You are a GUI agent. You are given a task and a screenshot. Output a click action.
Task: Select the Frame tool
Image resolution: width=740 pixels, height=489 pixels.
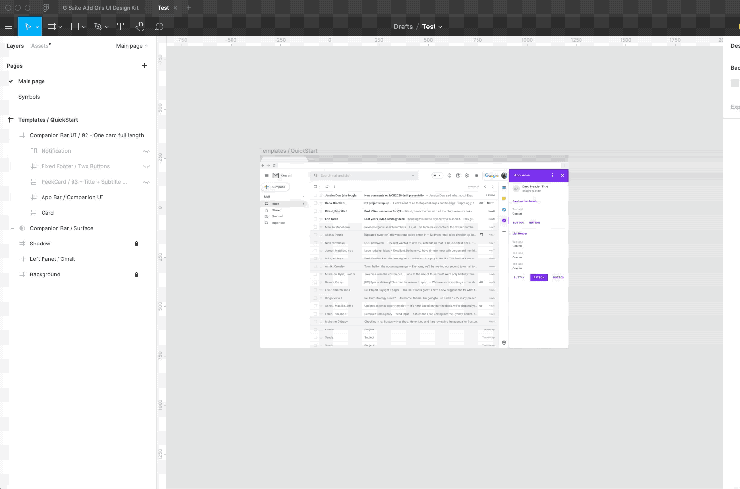coord(51,26)
